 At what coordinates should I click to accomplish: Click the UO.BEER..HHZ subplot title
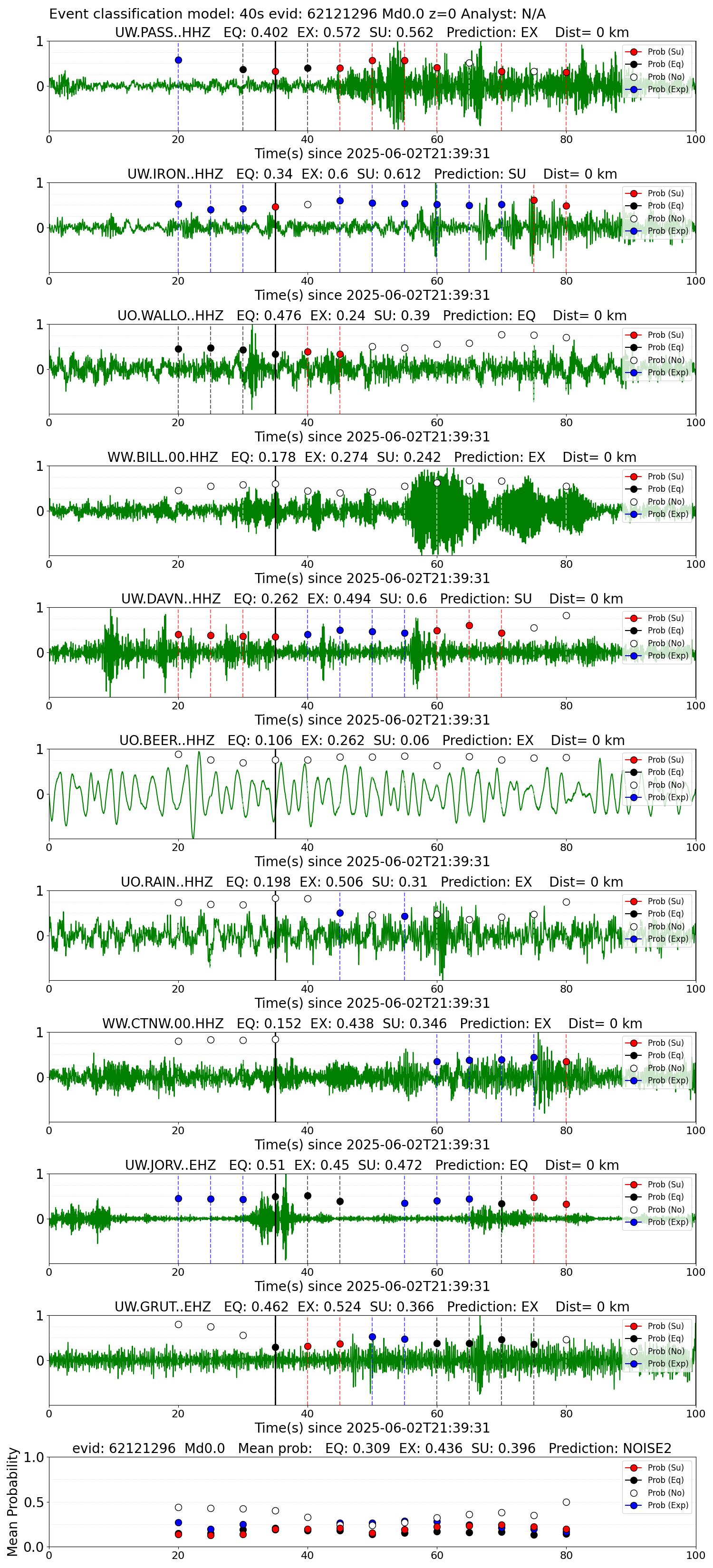point(372,741)
